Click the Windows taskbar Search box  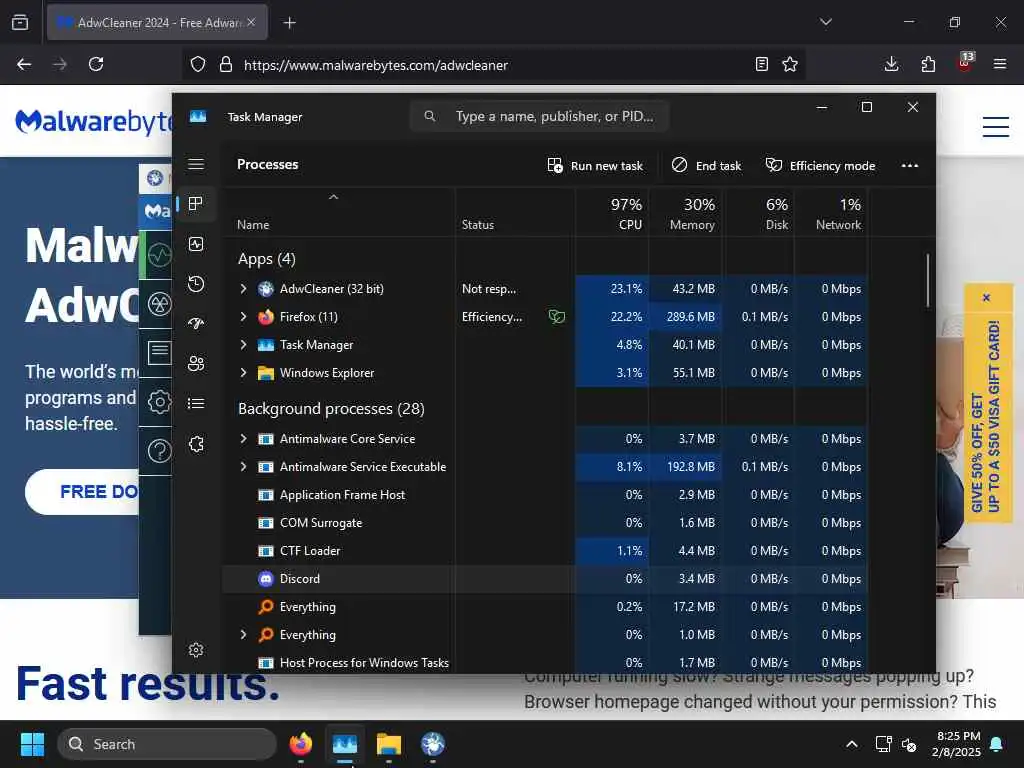167,744
